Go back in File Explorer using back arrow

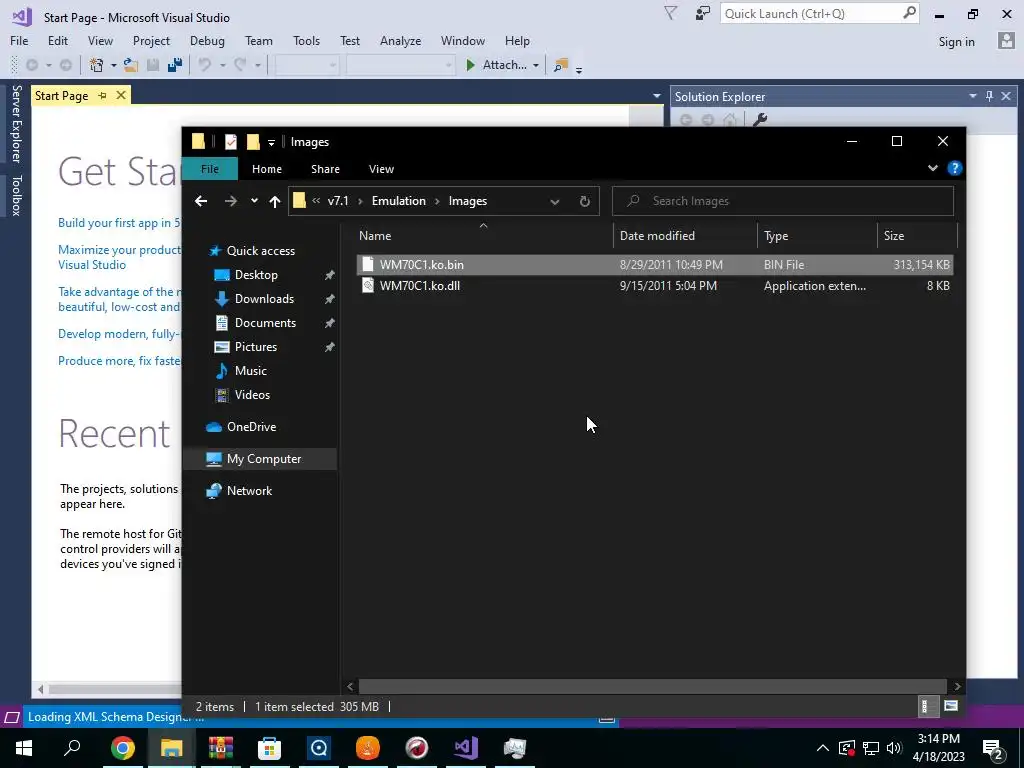tap(201, 201)
